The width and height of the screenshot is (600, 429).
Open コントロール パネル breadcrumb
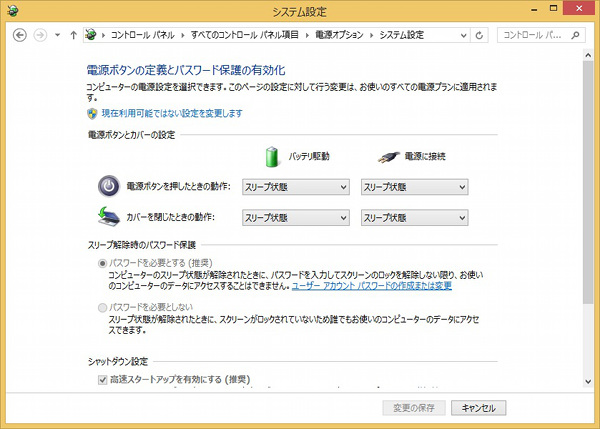(x=142, y=35)
